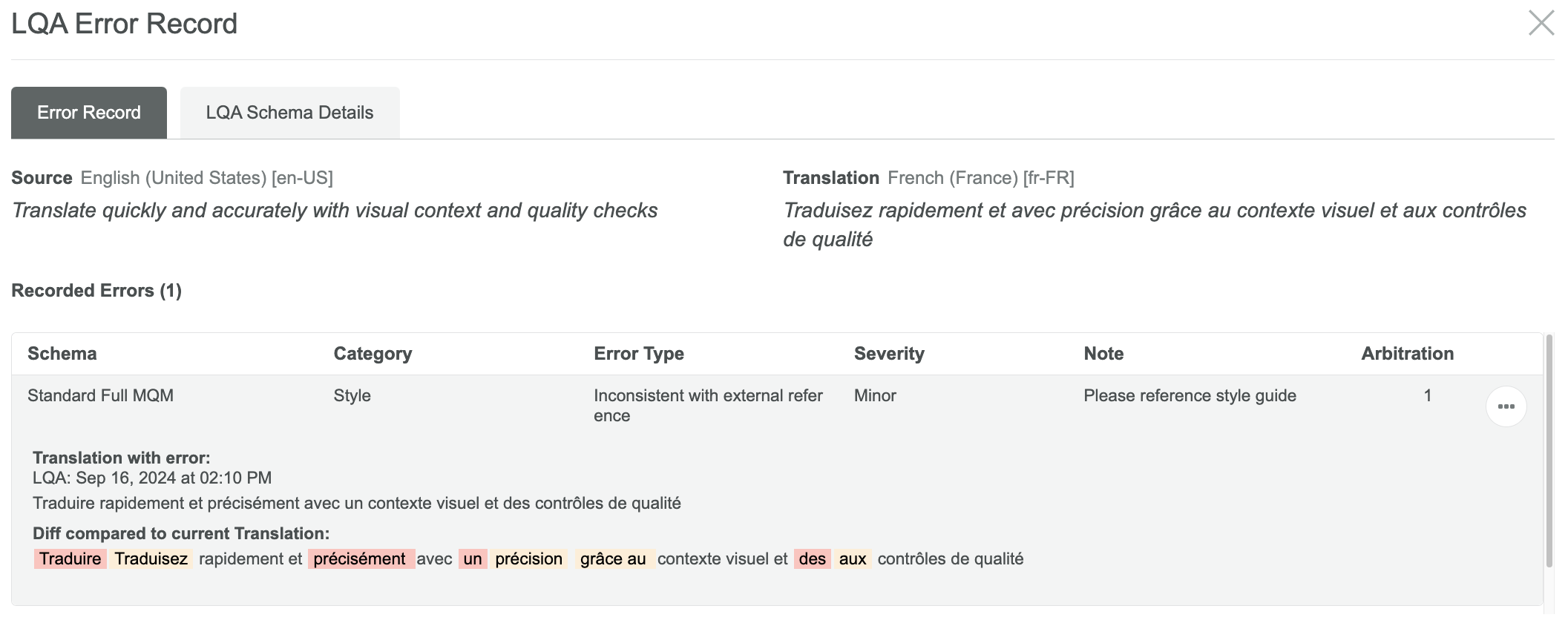Switch back to the Error Record tab
Screen dimensions: 1568x626
[87, 112]
